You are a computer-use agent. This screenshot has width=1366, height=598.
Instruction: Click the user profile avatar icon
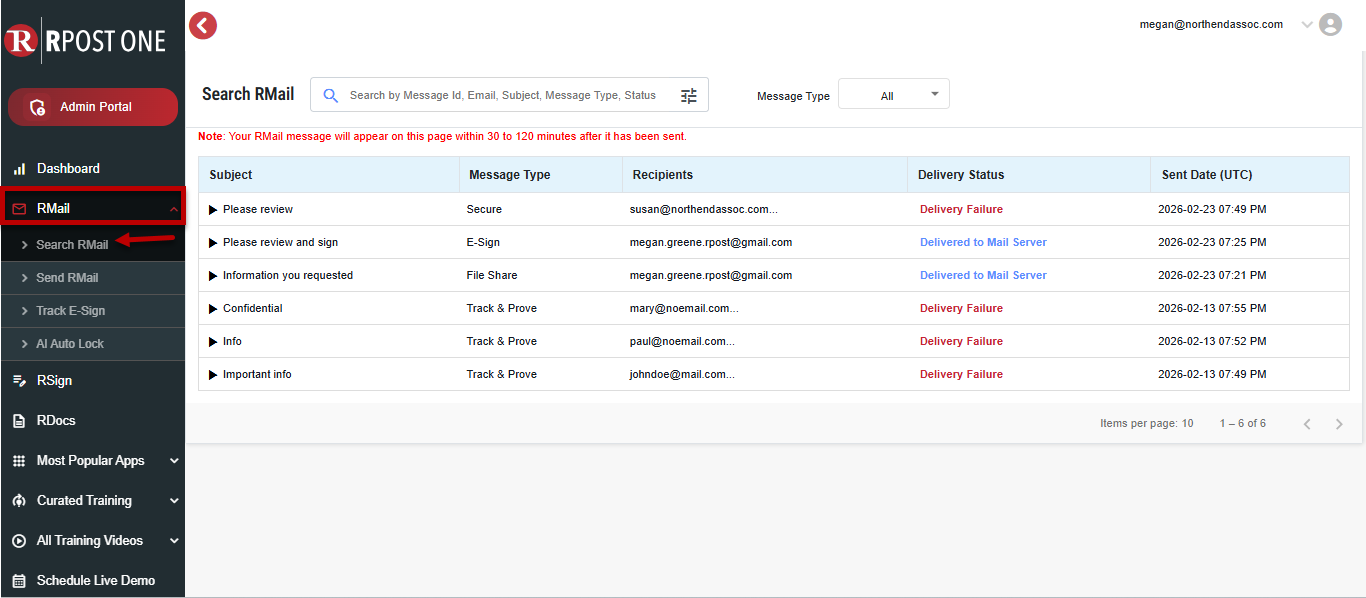point(1330,25)
